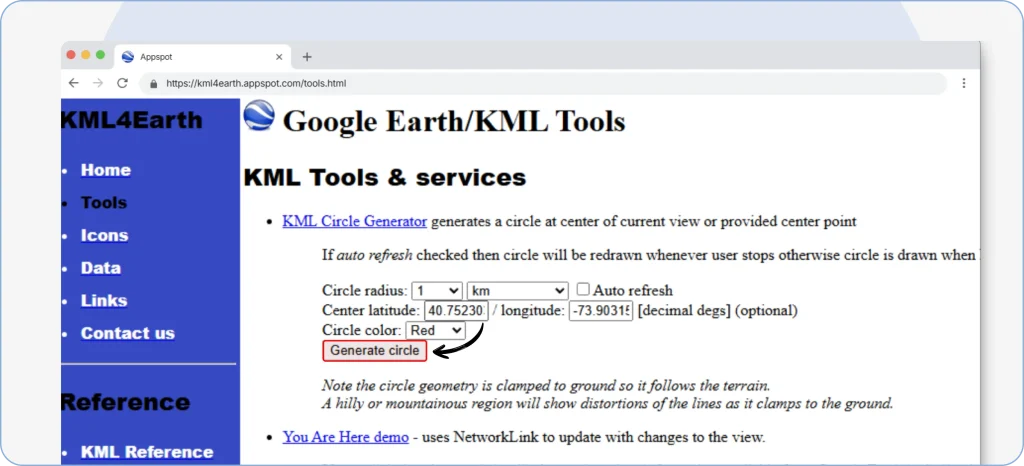Image resolution: width=1024 pixels, height=466 pixels.
Task: Click the Google Earth logo by heading
Action: point(259,116)
